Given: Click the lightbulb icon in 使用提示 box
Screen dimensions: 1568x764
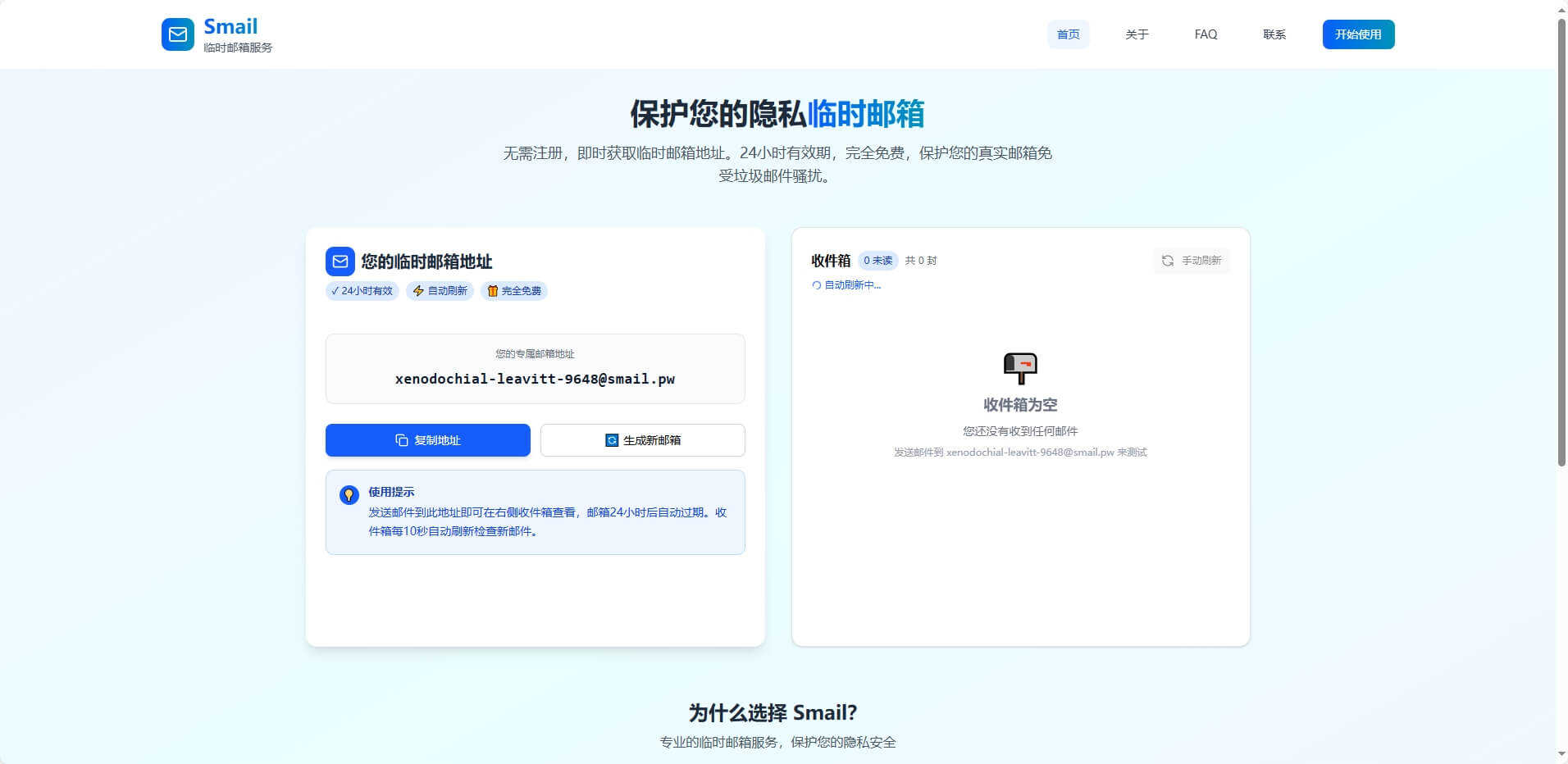Looking at the screenshot, I should tap(349, 494).
